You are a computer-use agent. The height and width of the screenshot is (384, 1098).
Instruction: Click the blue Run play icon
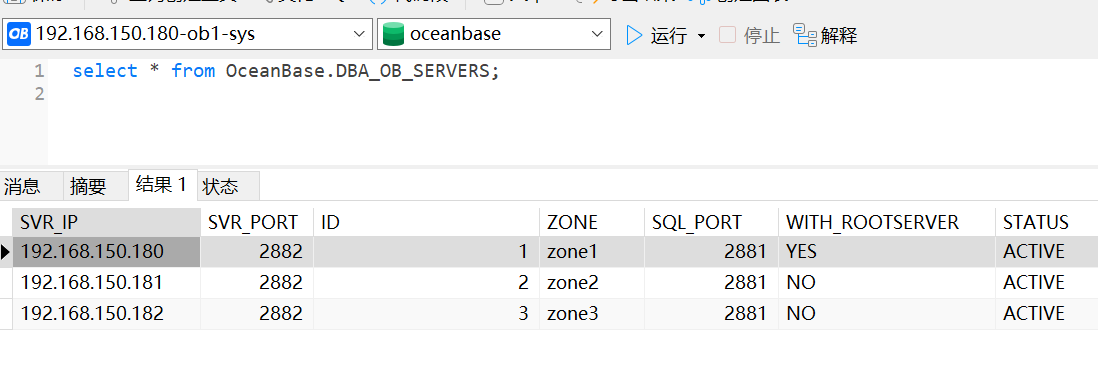coord(634,35)
